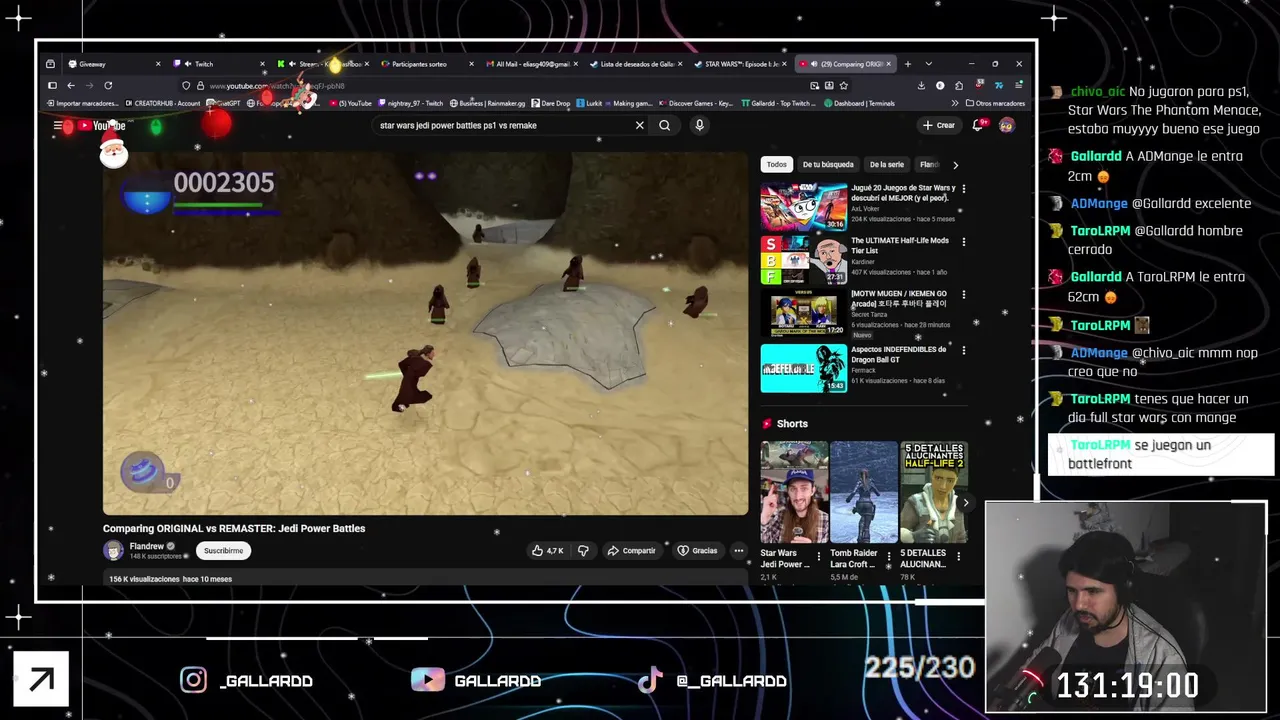
Task: Open the browser downloads icon
Action: 921,86
